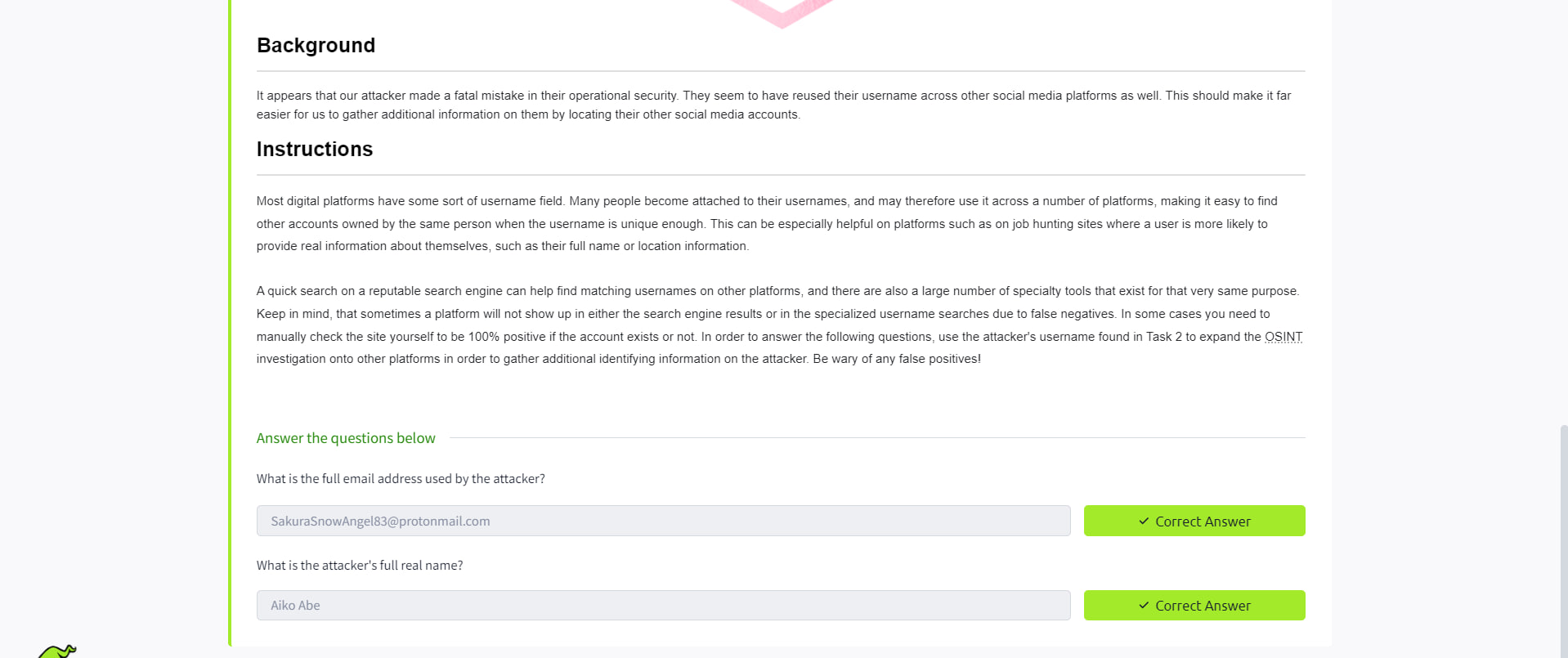
Task: Click the paragraph starting "Most digital platforms"
Action: [x=766, y=223]
